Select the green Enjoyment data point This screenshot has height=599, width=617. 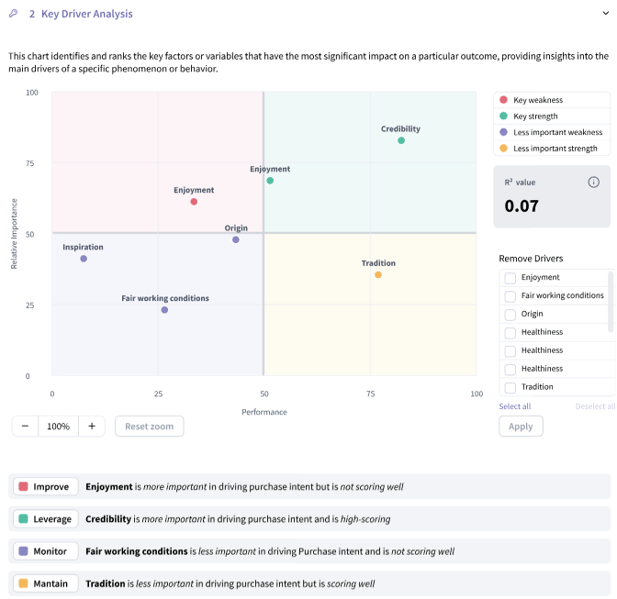[270, 181]
